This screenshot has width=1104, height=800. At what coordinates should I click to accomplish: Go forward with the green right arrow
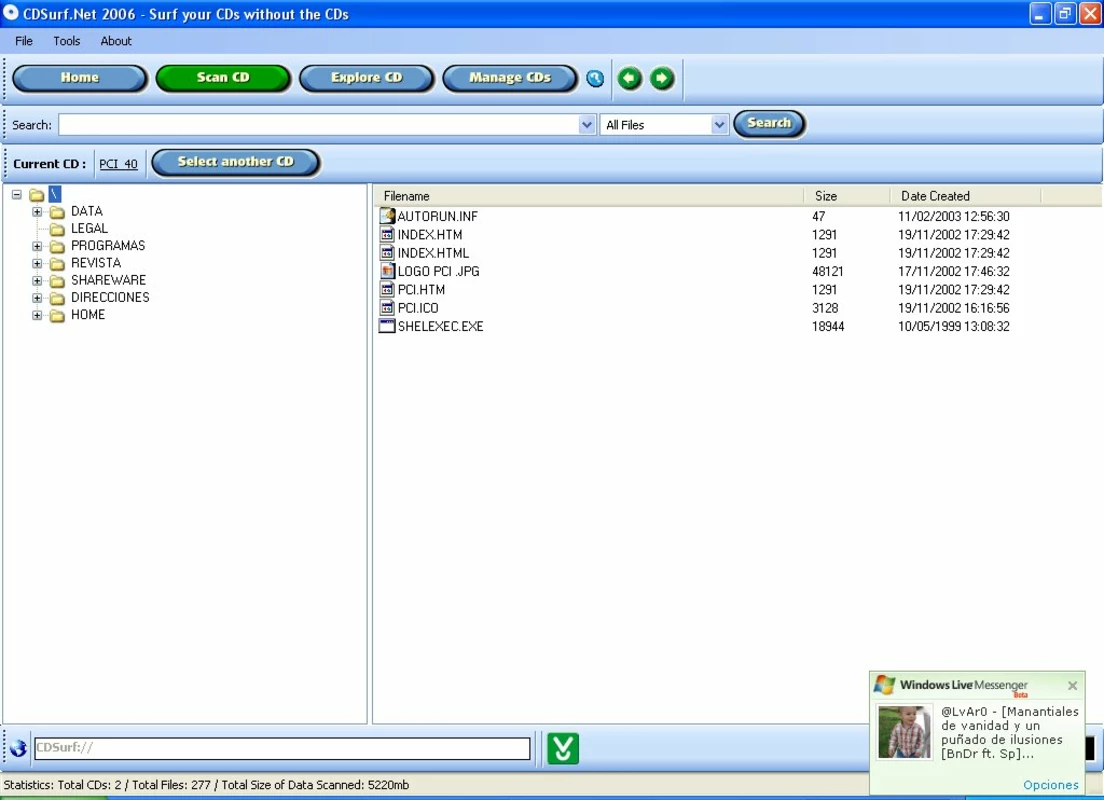[662, 78]
